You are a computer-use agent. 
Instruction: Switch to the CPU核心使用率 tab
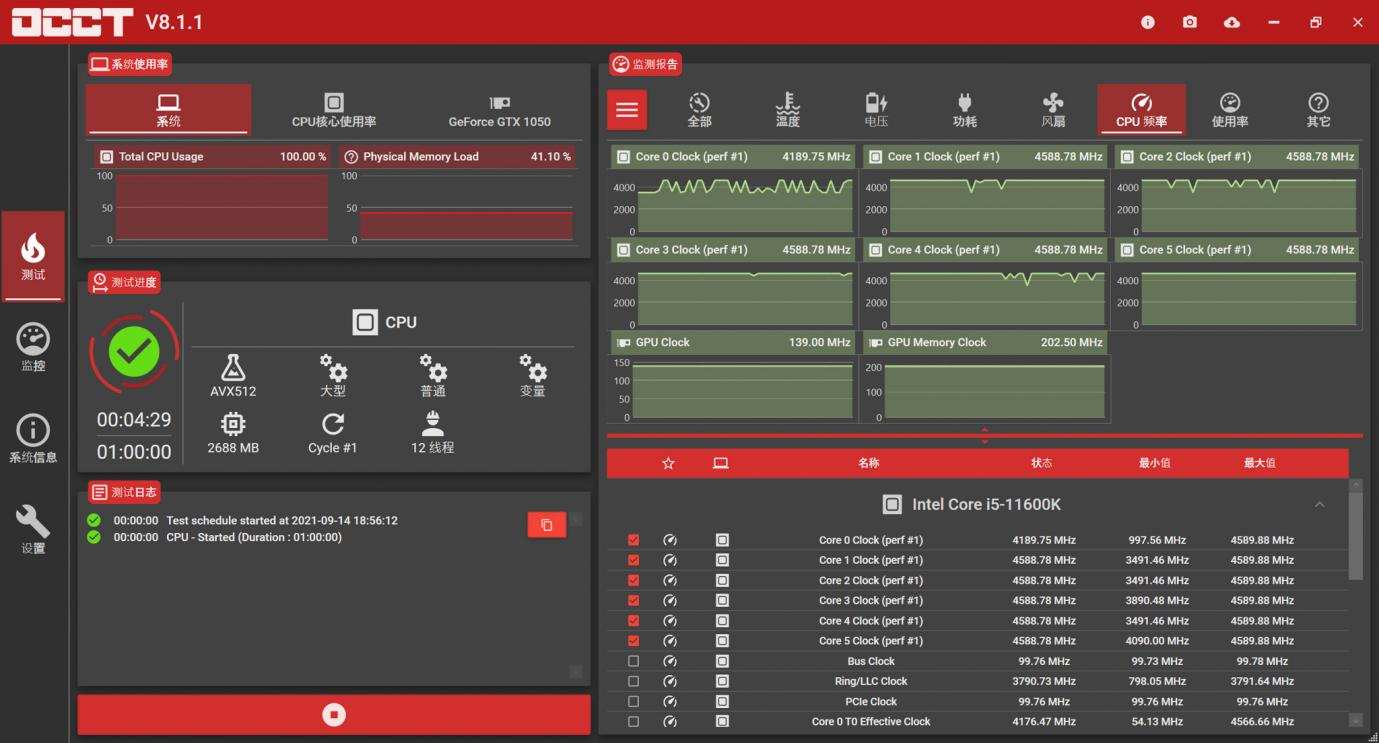[334, 110]
